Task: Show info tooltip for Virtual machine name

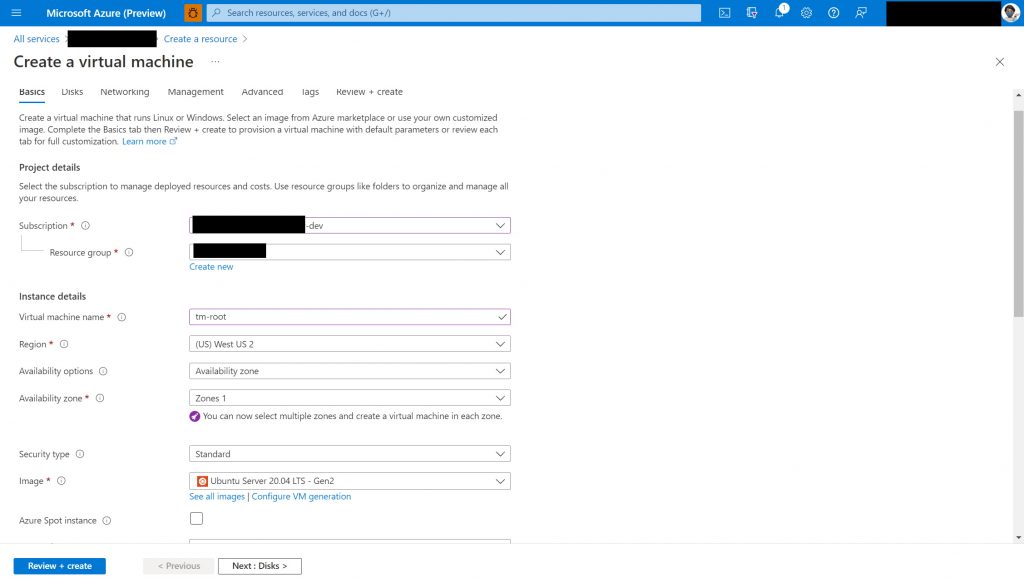Action: 121,317
